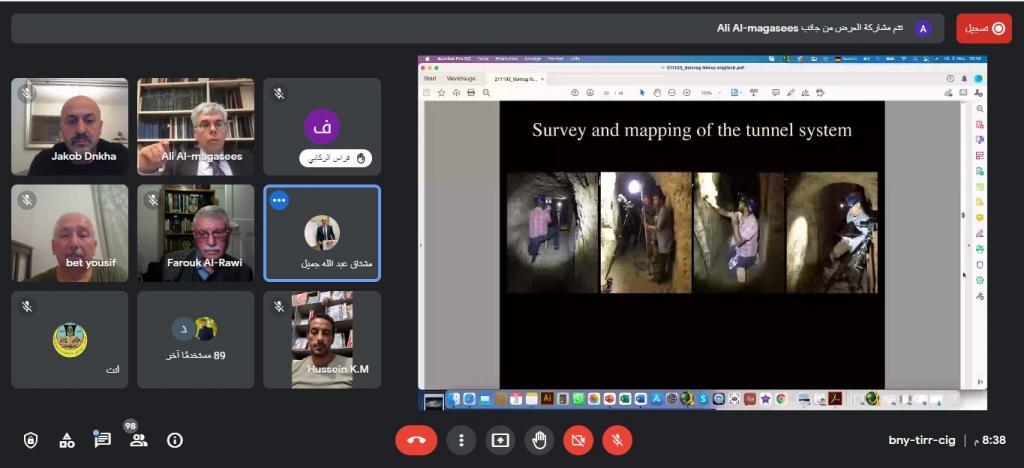Unmute the microphone in bottom bar

point(617,440)
